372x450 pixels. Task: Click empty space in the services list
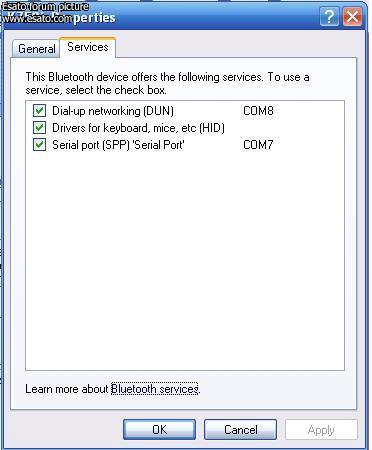coord(185,260)
